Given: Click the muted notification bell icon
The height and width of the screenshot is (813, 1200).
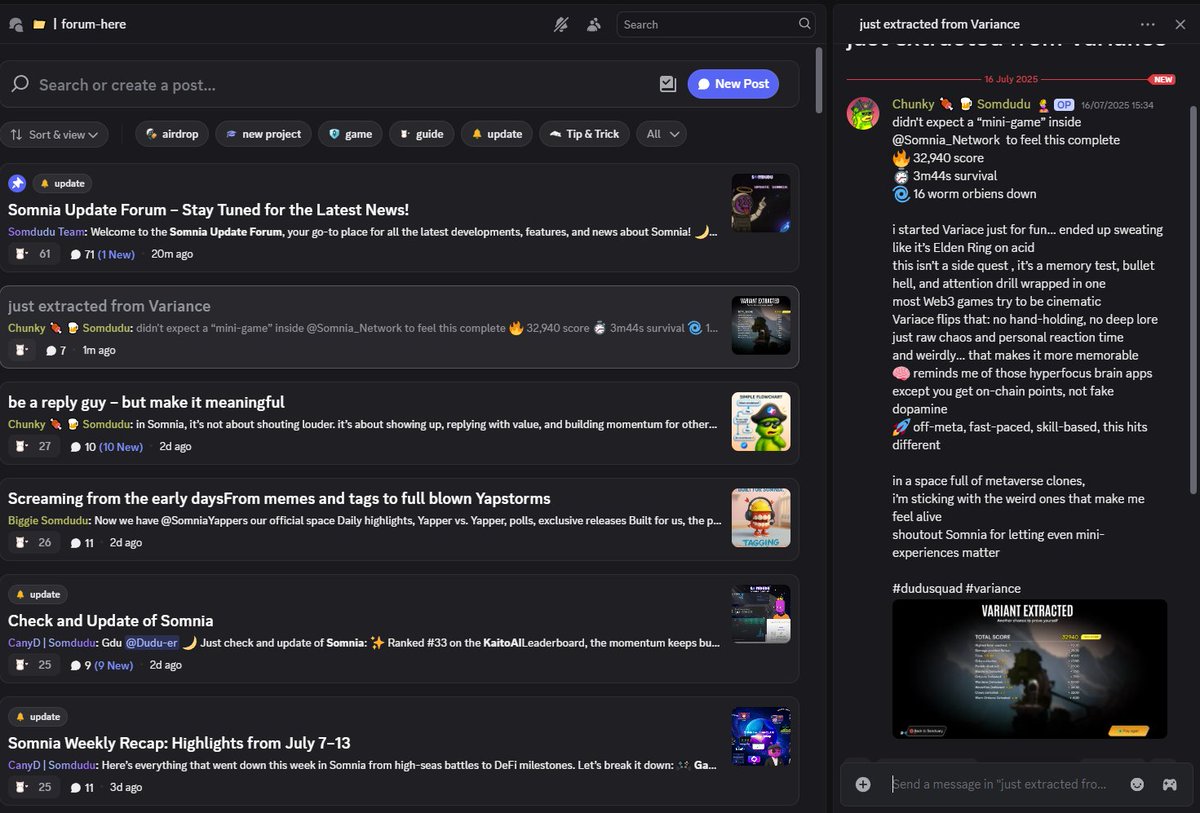Looking at the screenshot, I should (561, 24).
